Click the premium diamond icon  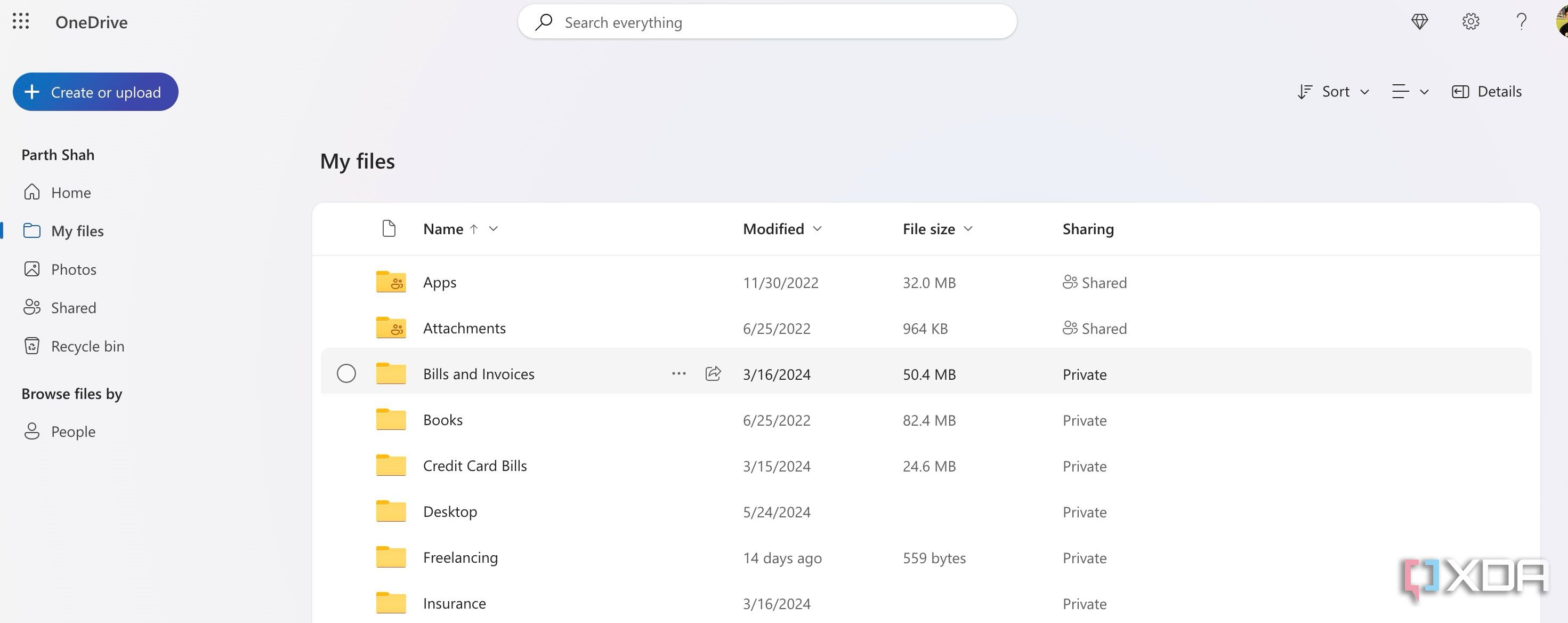point(1419,21)
